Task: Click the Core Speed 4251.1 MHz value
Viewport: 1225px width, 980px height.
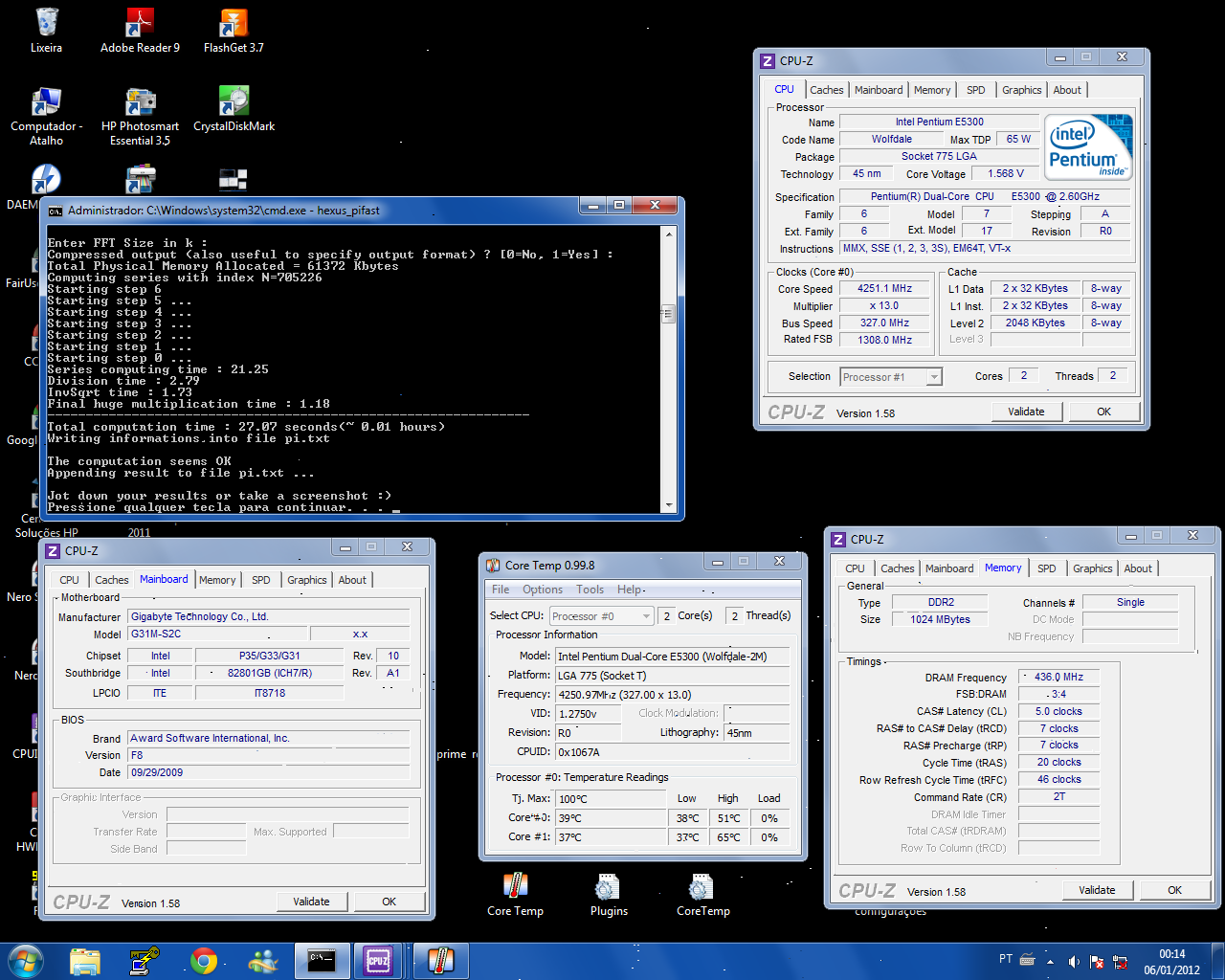Action: (884, 289)
